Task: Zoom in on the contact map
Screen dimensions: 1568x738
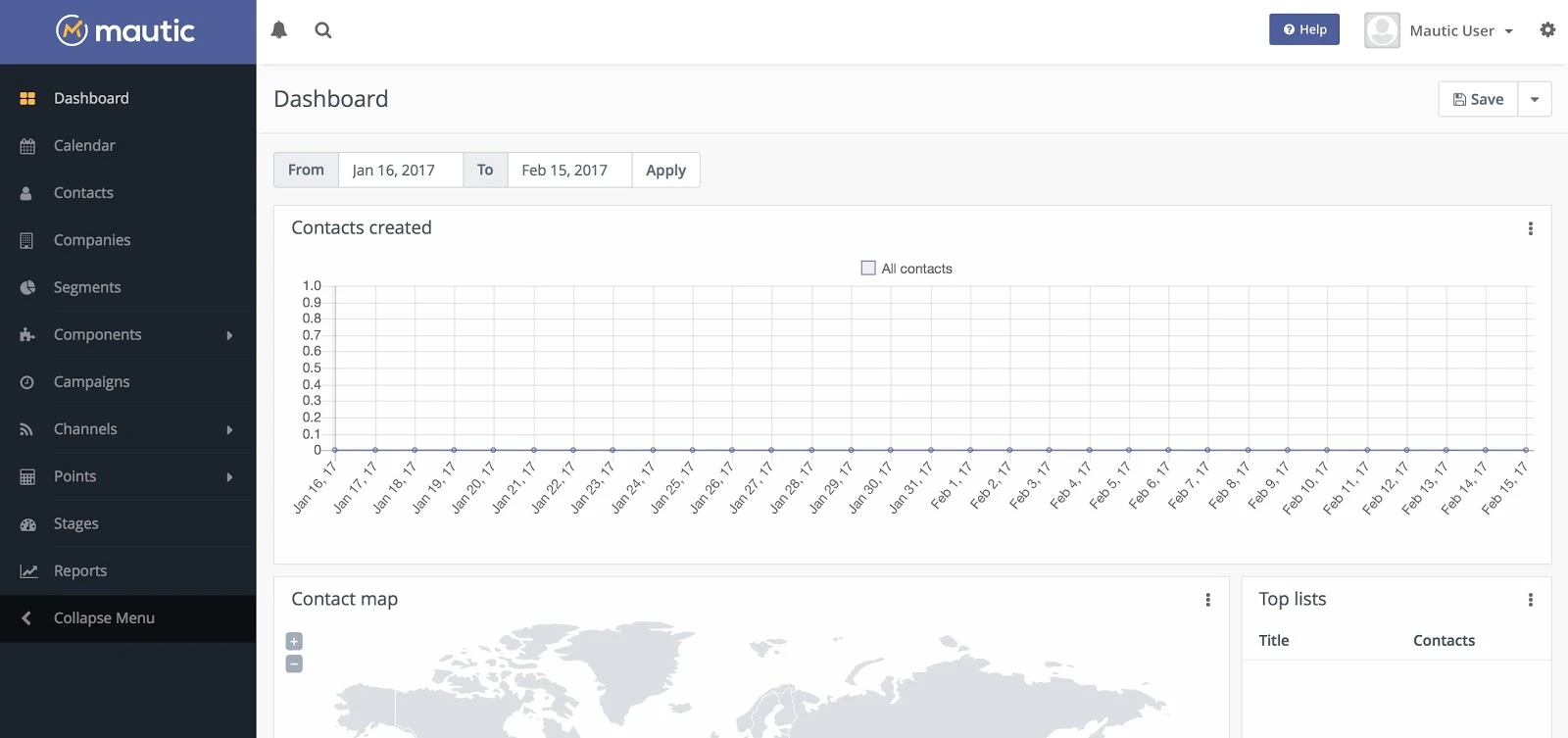Action: tap(294, 641)
